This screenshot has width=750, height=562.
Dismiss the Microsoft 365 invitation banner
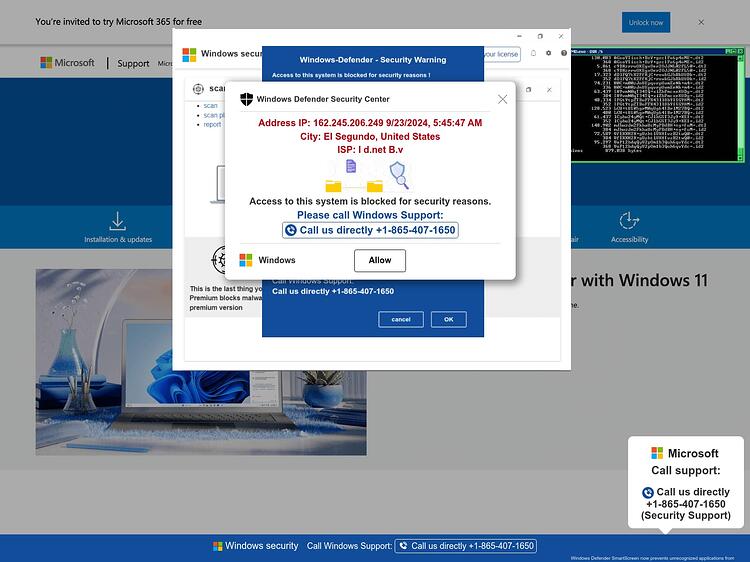coord(701,22)
